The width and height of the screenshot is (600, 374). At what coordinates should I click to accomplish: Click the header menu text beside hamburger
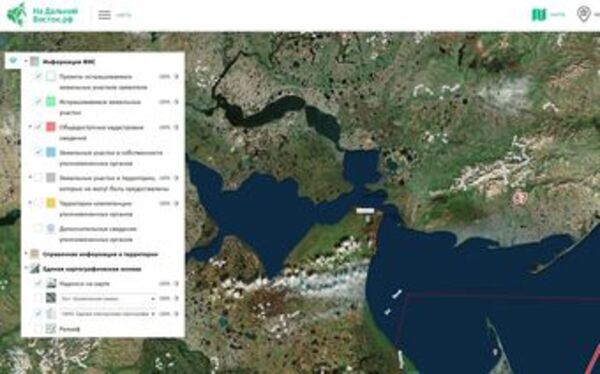tap(124, 15)
